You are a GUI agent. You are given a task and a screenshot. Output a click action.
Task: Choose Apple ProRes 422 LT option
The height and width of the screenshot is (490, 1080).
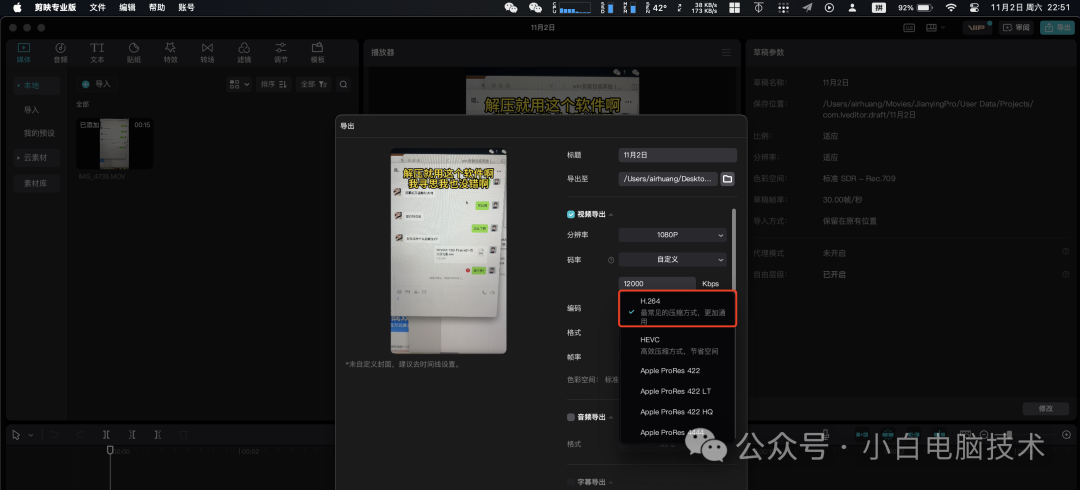678,391
